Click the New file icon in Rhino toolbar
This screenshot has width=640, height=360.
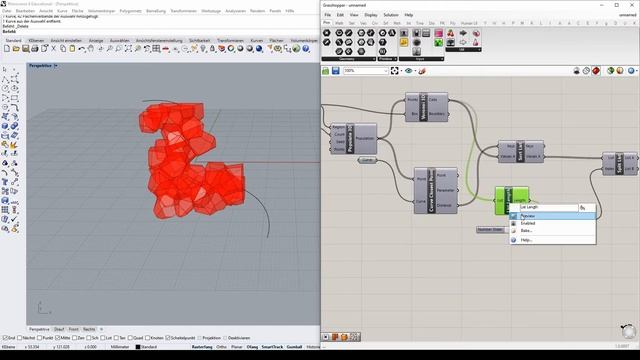[x=7, y=49]
